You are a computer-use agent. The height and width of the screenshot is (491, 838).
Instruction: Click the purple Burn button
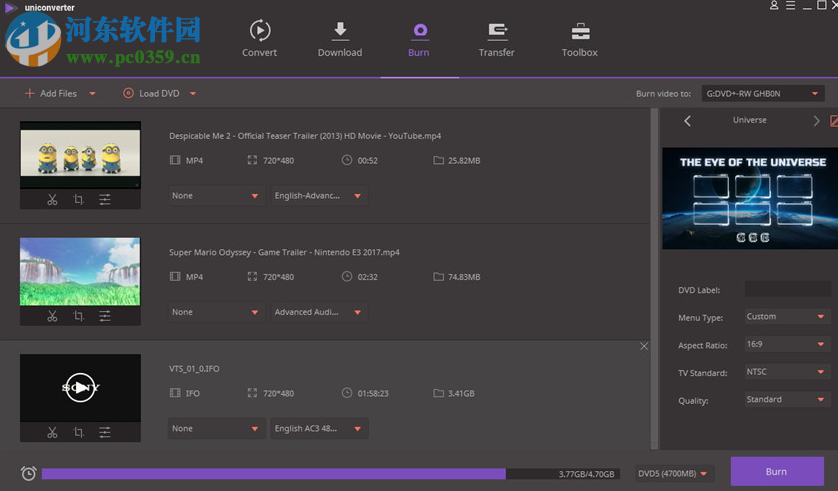click(x=777, y=472)
